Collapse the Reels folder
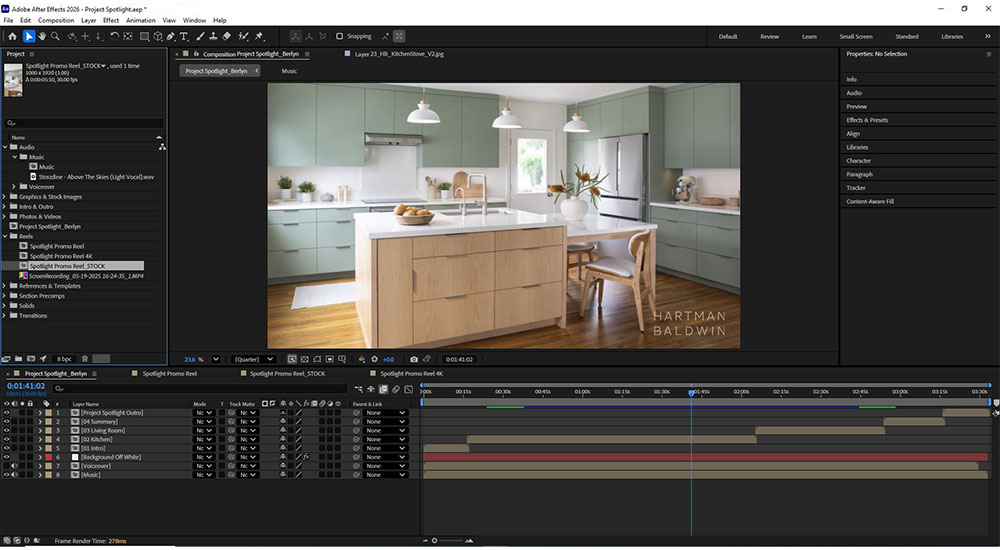Screen dimensions: 1000x550 5,236
